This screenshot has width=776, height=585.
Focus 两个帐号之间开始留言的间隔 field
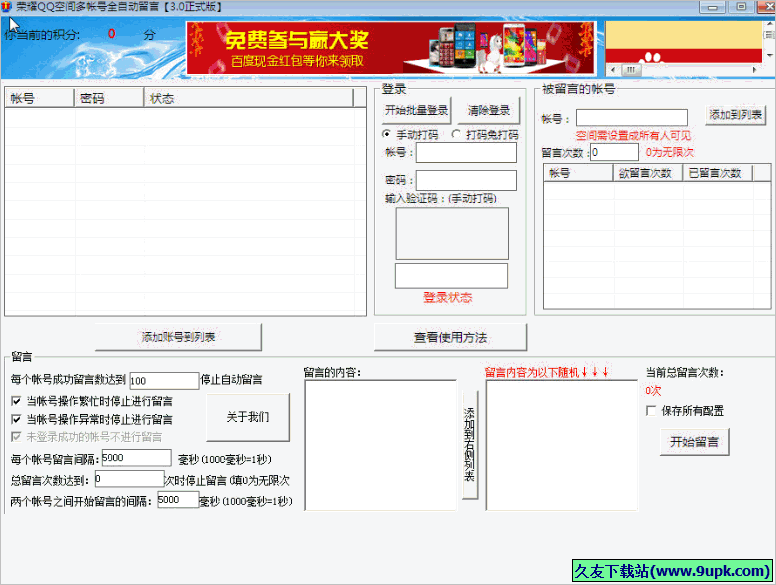(x=178, y=499)
